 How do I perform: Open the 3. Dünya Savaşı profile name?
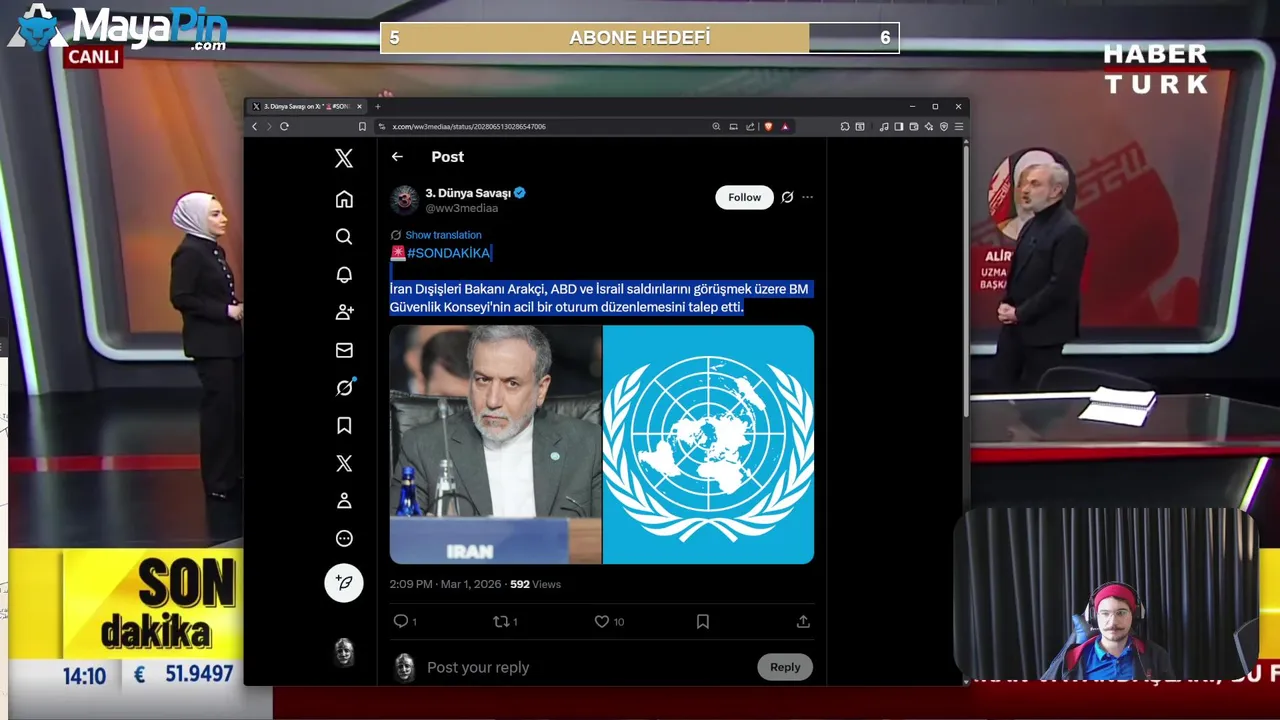tap(468, 193)
